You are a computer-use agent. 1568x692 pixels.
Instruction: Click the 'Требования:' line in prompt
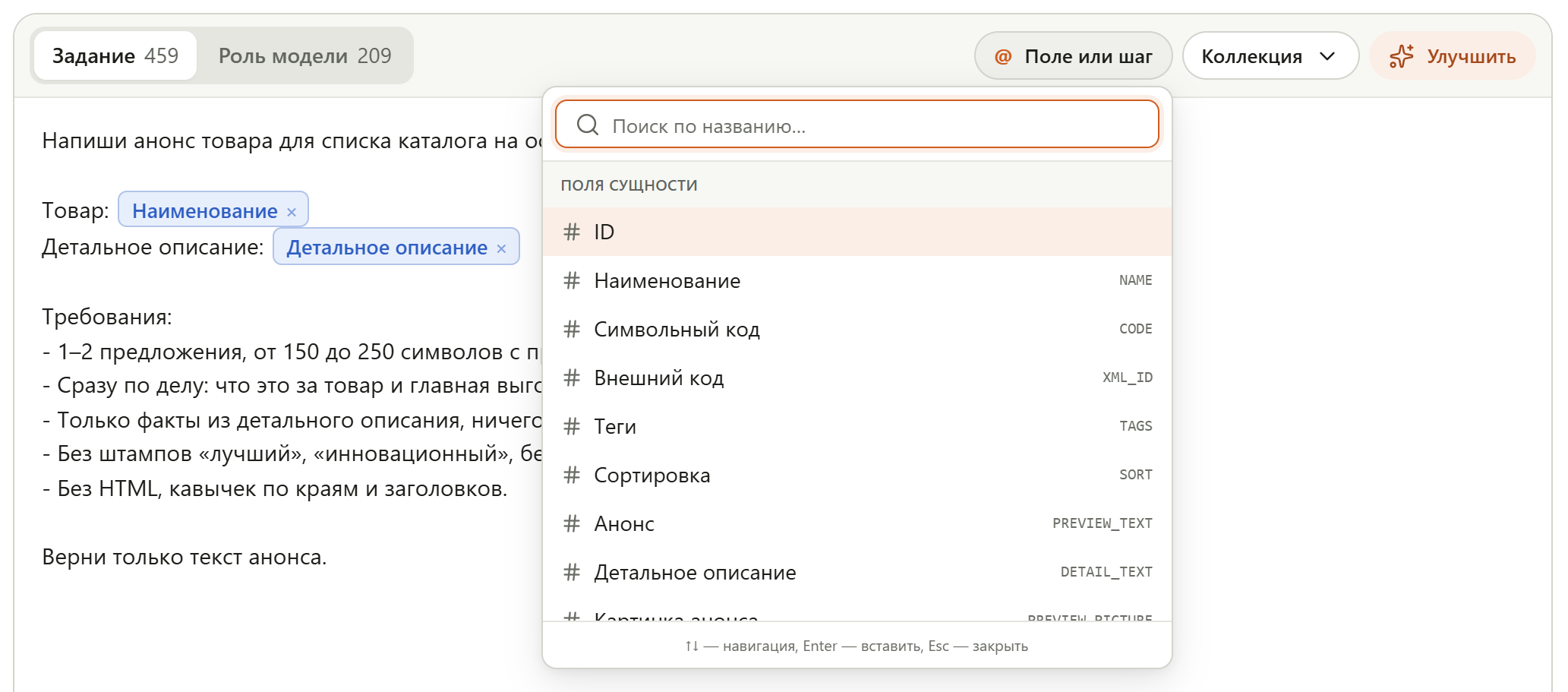107,317
